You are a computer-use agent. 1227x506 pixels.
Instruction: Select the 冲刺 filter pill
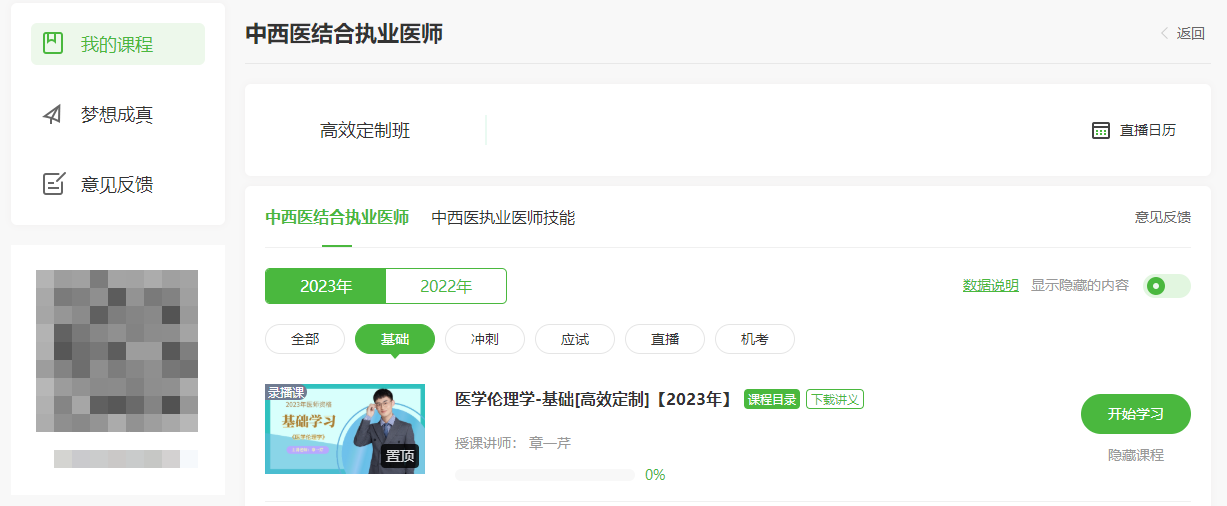click(x=485, y=339)
